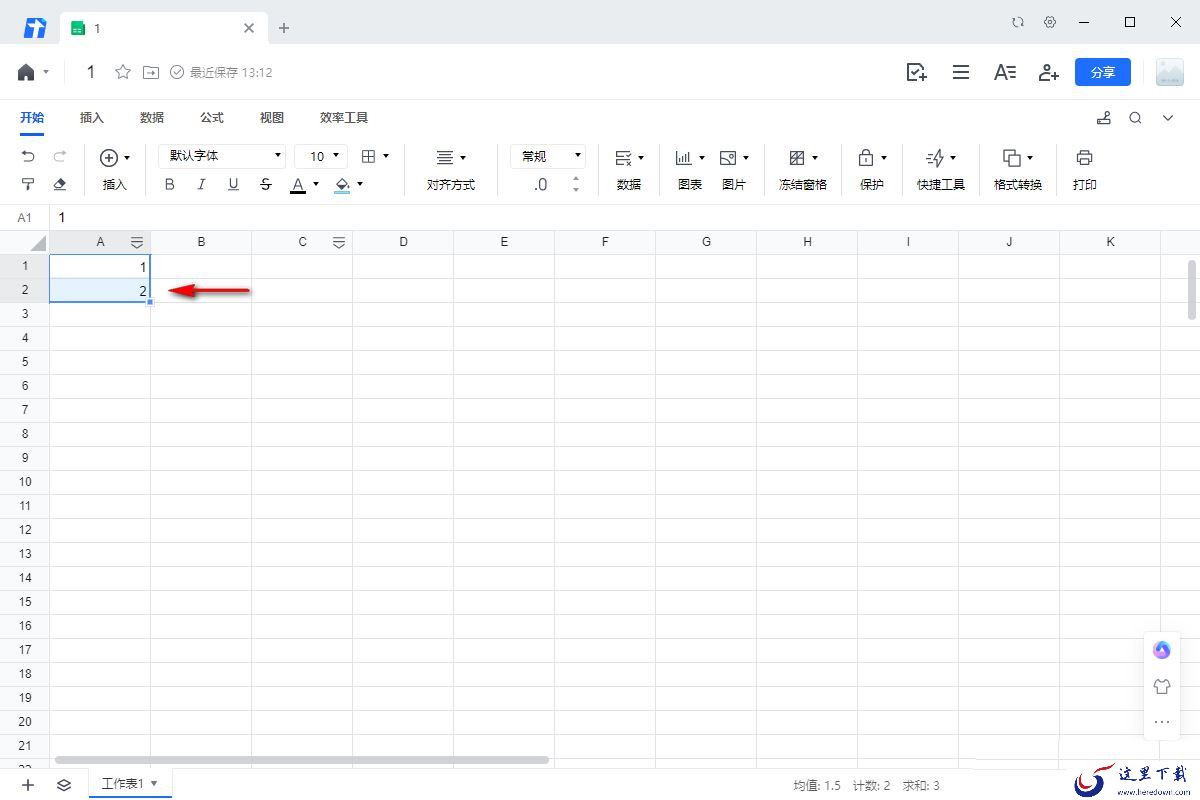Image resolution: width=1200 pixels, height=800 pixels.
Task: Toggle bold formatting
Action: [169, 184]
